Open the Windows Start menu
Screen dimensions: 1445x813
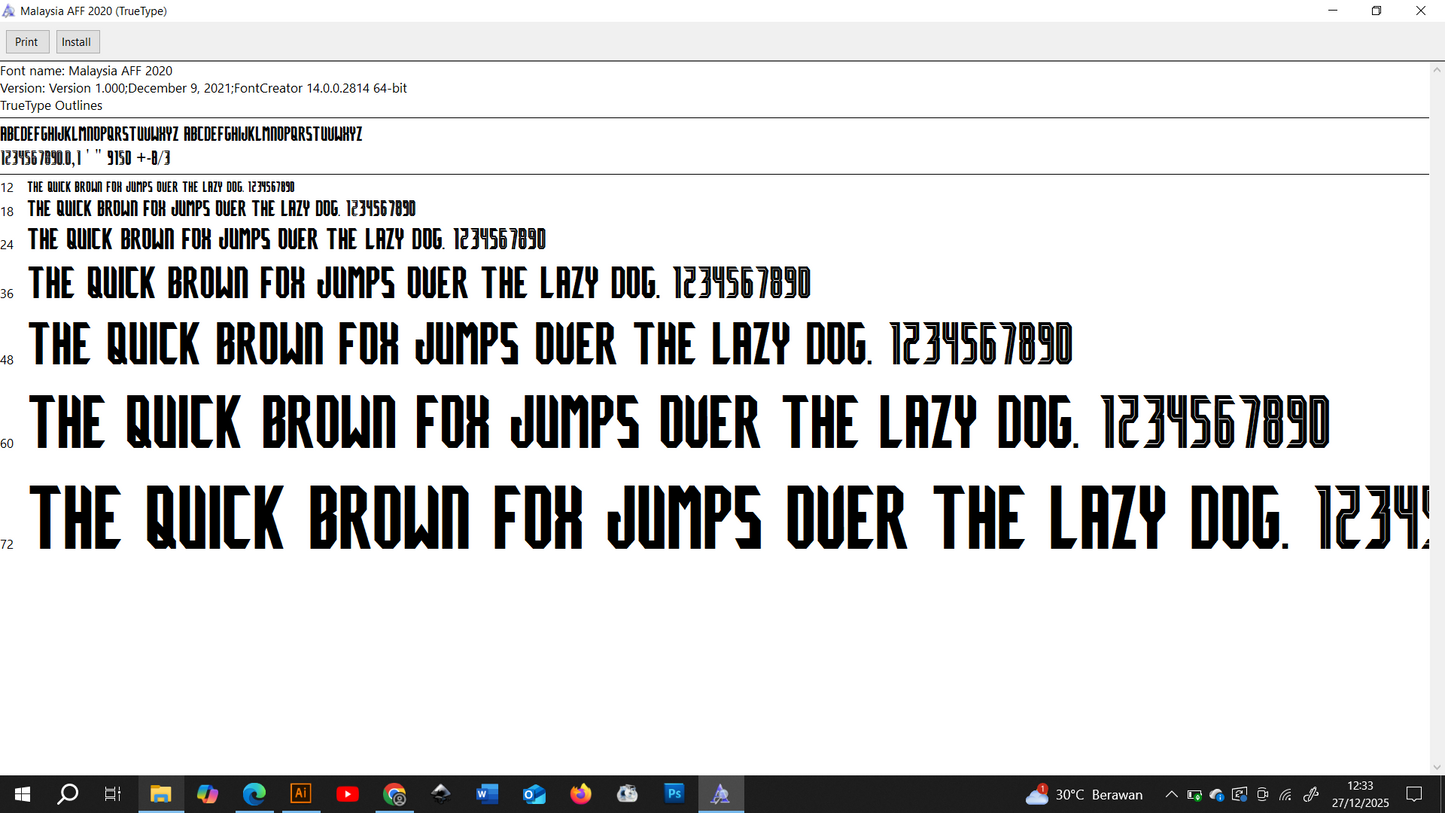tap(22, 794)
